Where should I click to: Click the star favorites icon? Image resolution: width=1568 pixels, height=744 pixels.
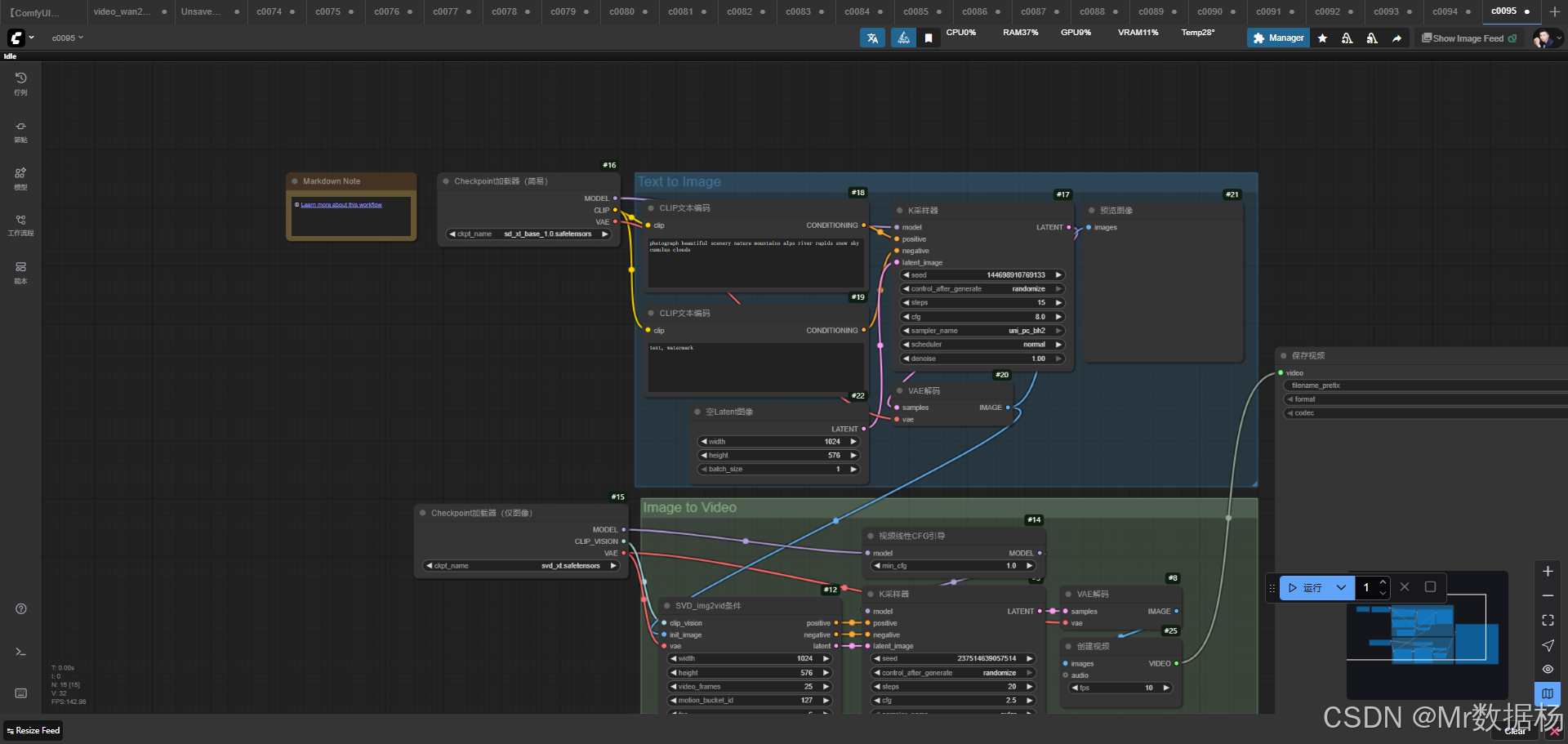tap(1322, 38)
